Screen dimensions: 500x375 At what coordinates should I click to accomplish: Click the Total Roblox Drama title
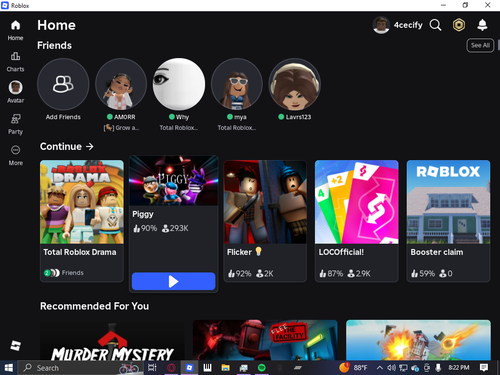point(80,252)
